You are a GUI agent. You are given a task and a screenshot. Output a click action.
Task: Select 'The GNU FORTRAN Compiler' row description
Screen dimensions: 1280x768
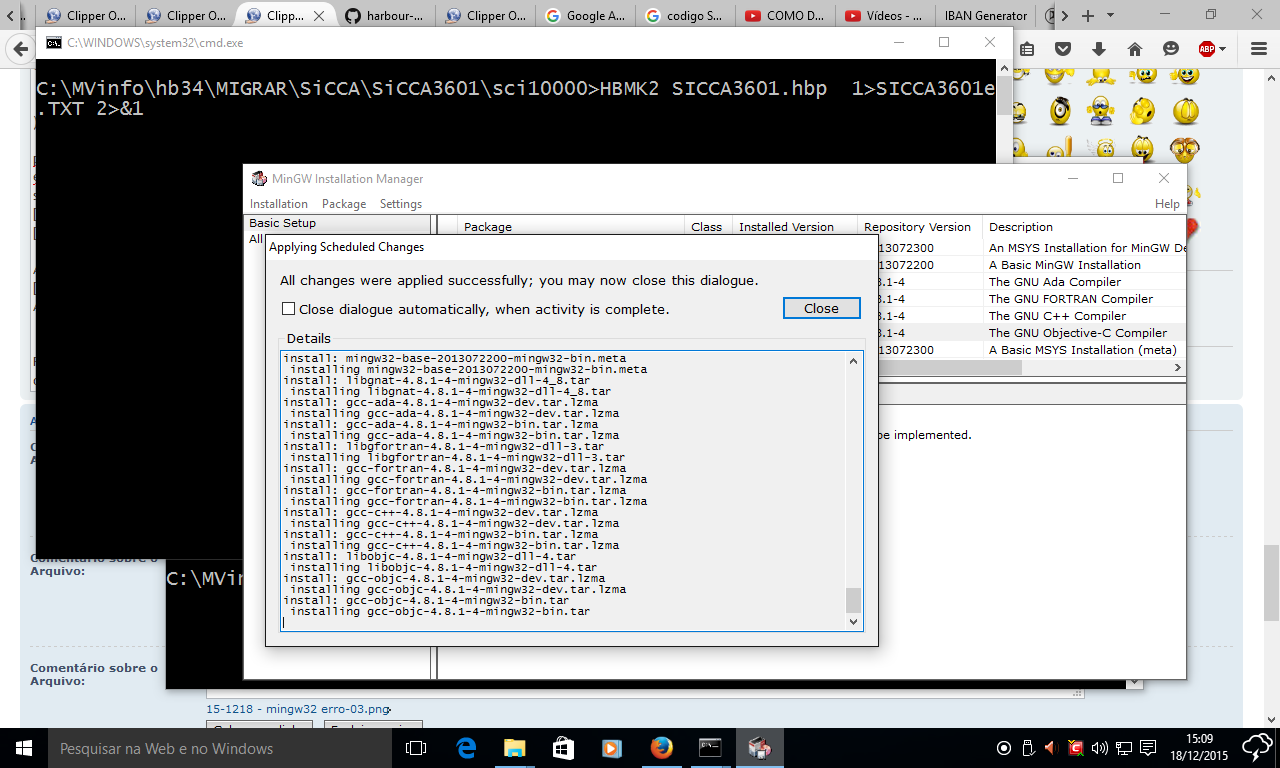1071,299
